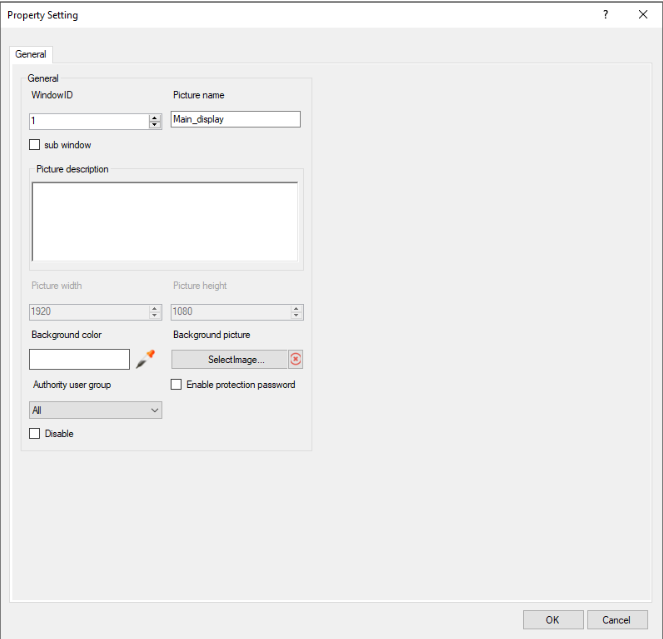The image size is (663, 639).
Task: Increase WindowID with the up arrow
Action: [155, 117]
